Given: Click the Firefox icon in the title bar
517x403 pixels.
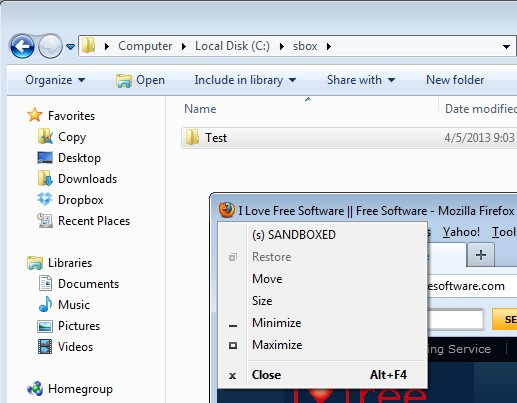Looking at the screenshot, I should pyautogui.click(x=227, y=210).
